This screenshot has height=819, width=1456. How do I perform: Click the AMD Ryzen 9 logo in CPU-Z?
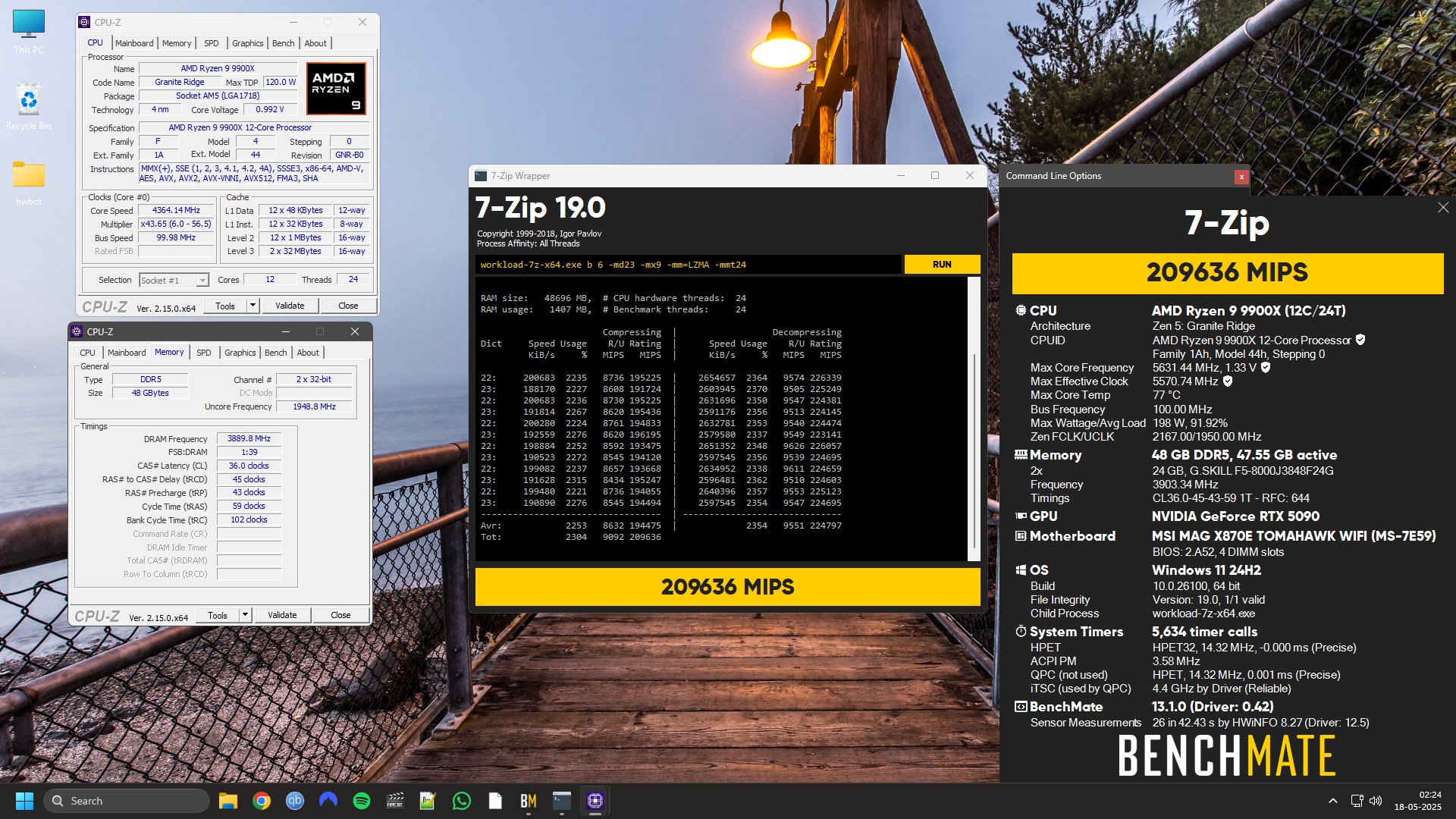337,89
